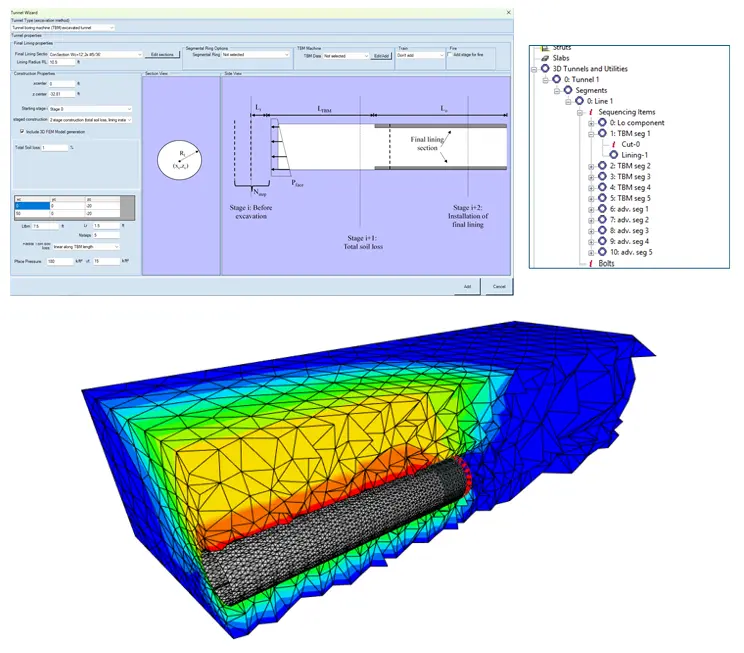
Task: Expand the 2: TBM seg 2 node
Action: [x=591, y=167]
